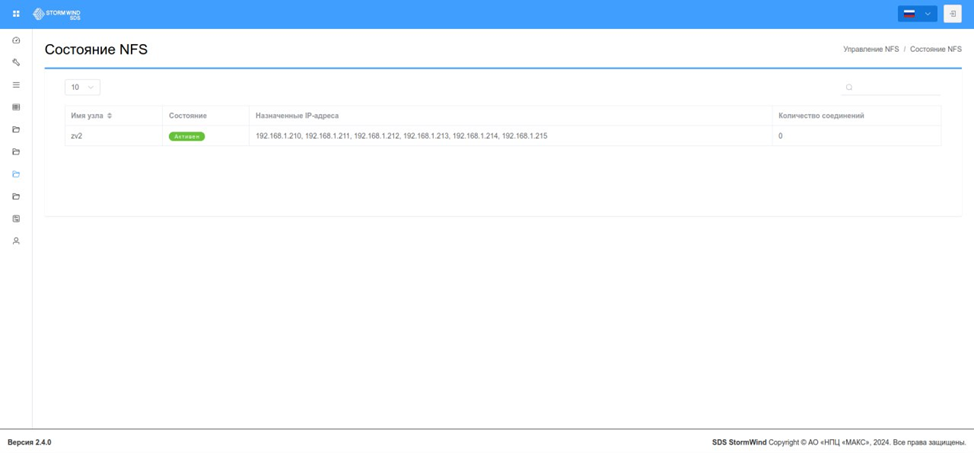Sort by node name arrows icon

(x=109, y=116)
